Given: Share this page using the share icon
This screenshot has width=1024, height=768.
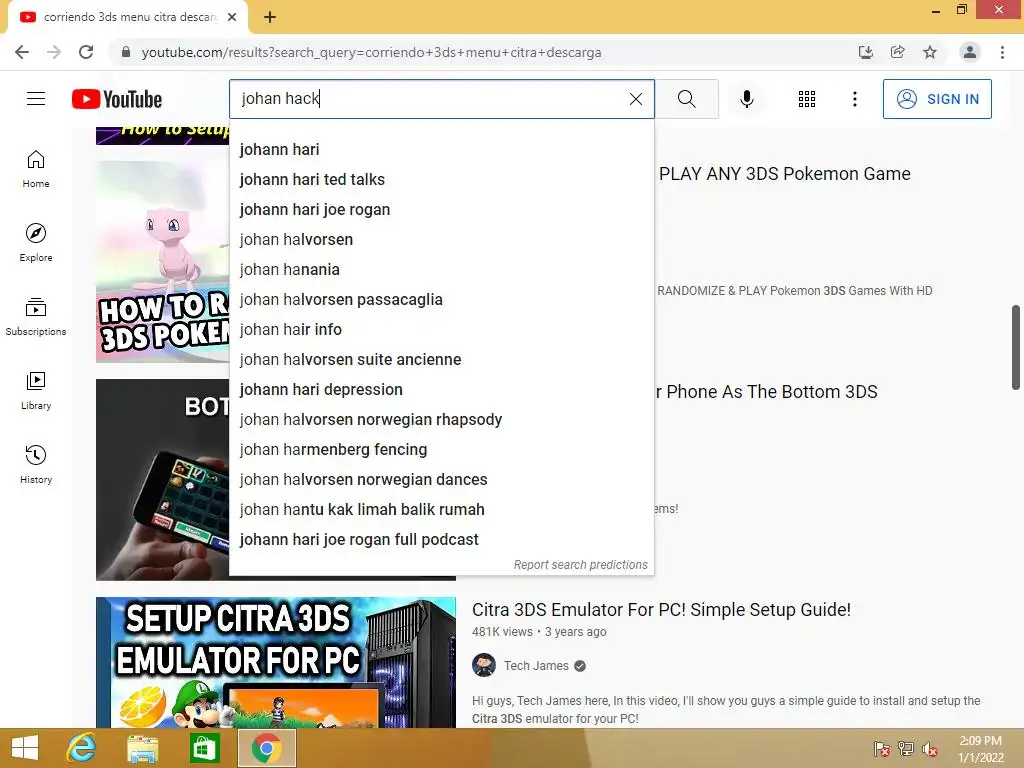Looking at the screenshot, I should 898,52.
